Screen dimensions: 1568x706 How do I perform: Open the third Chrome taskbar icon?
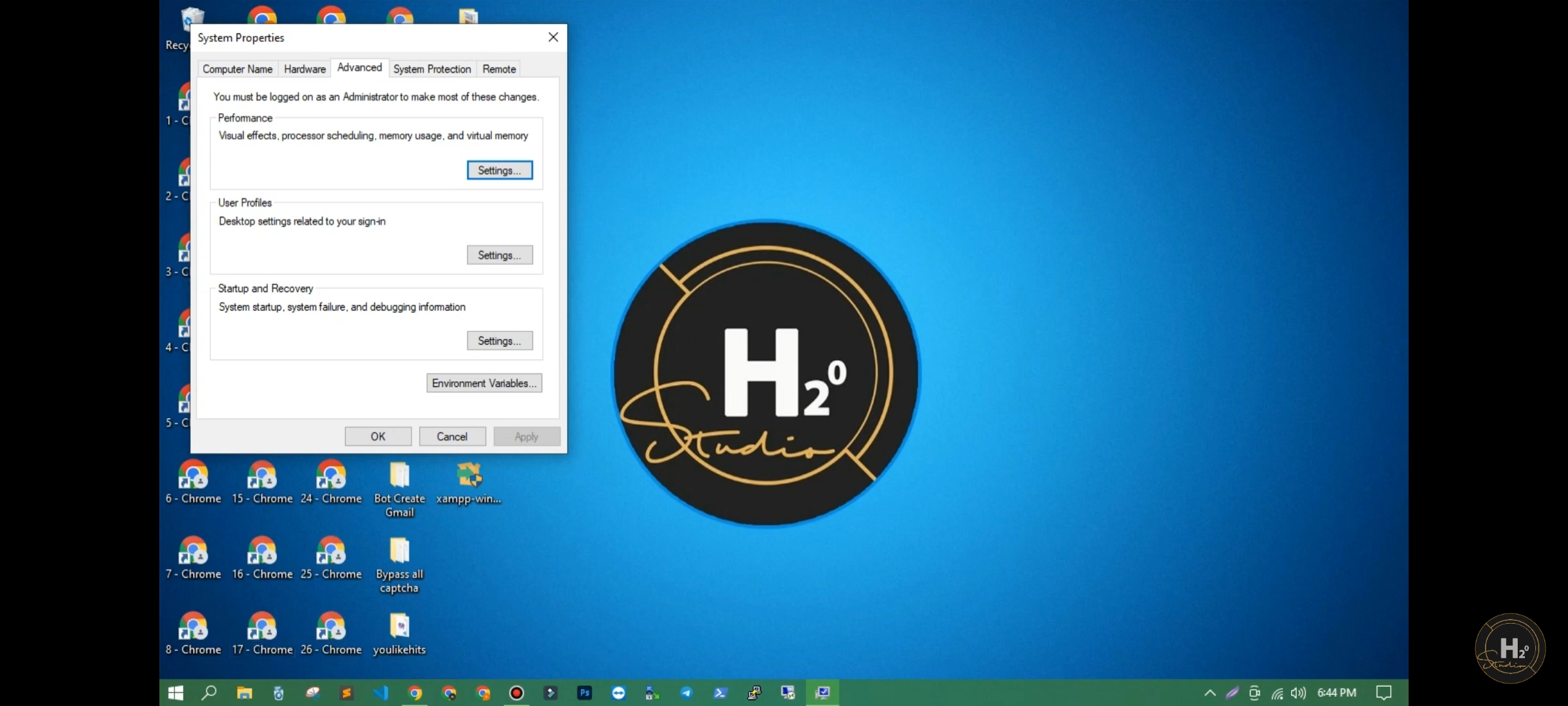482,693
